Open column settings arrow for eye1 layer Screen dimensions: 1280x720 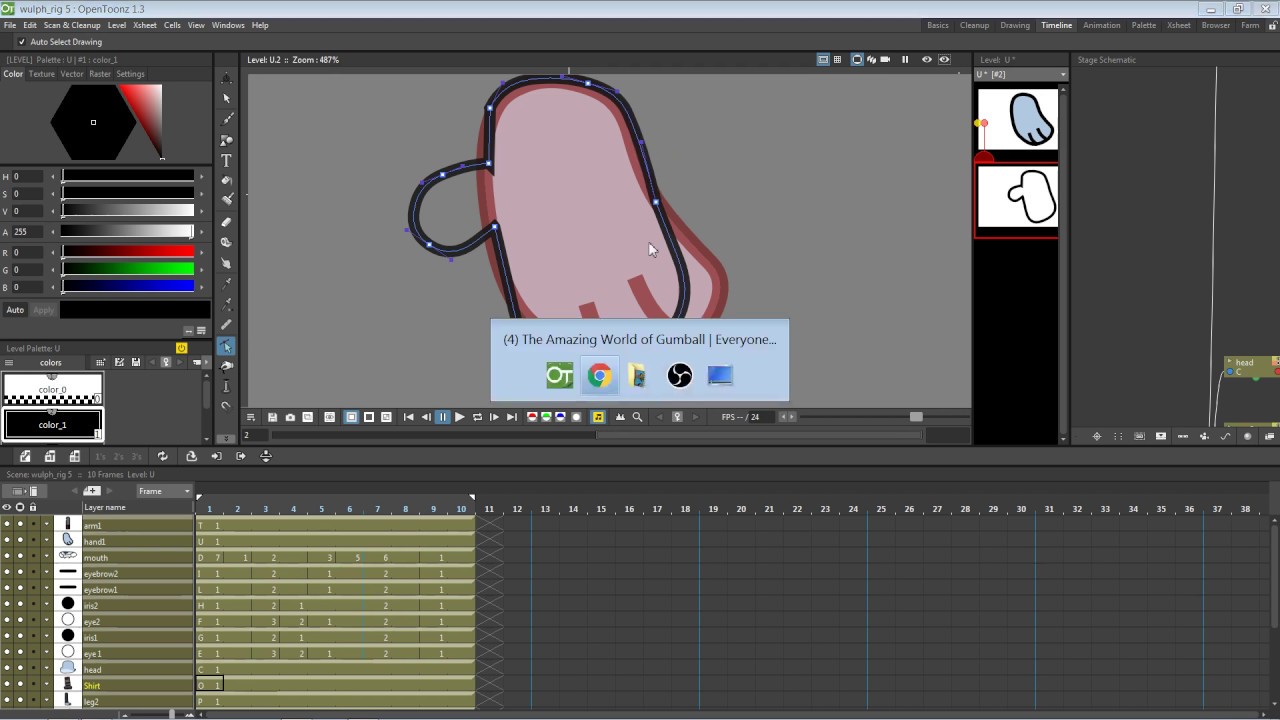click(x=45, y=654)
